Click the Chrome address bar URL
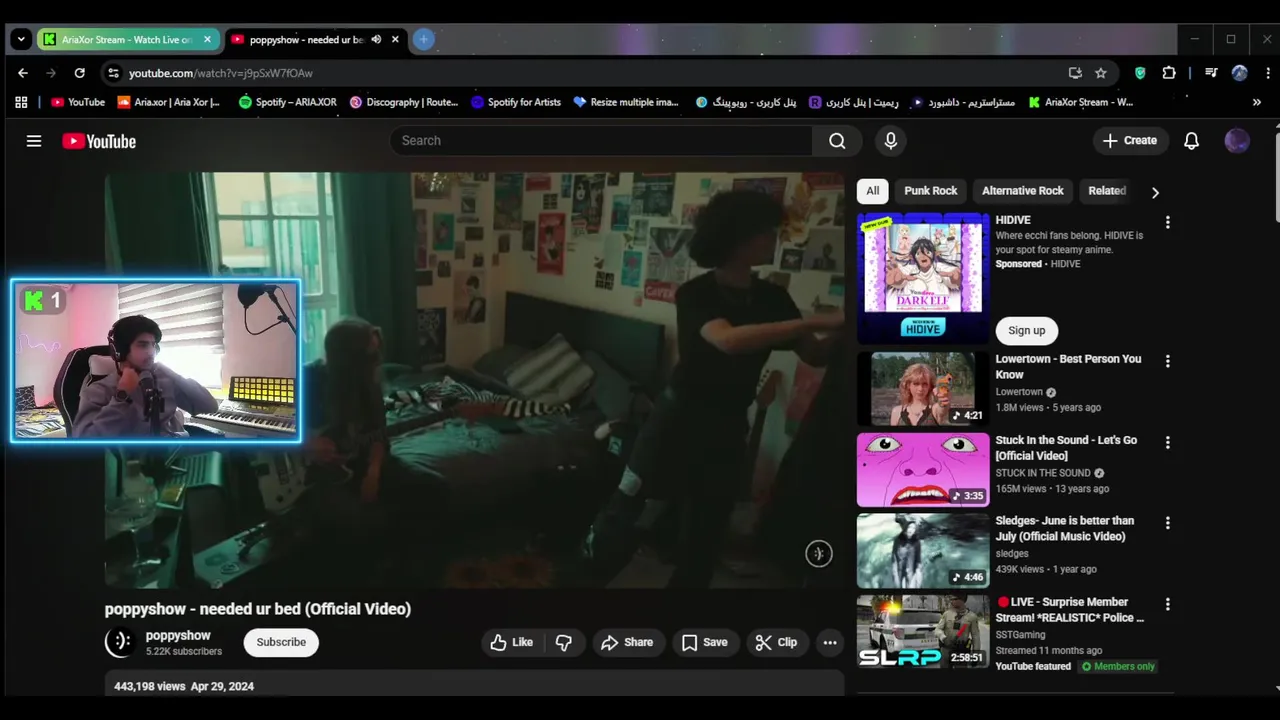The height and width of the screenshot is (720, 1280). pos(221,73)
